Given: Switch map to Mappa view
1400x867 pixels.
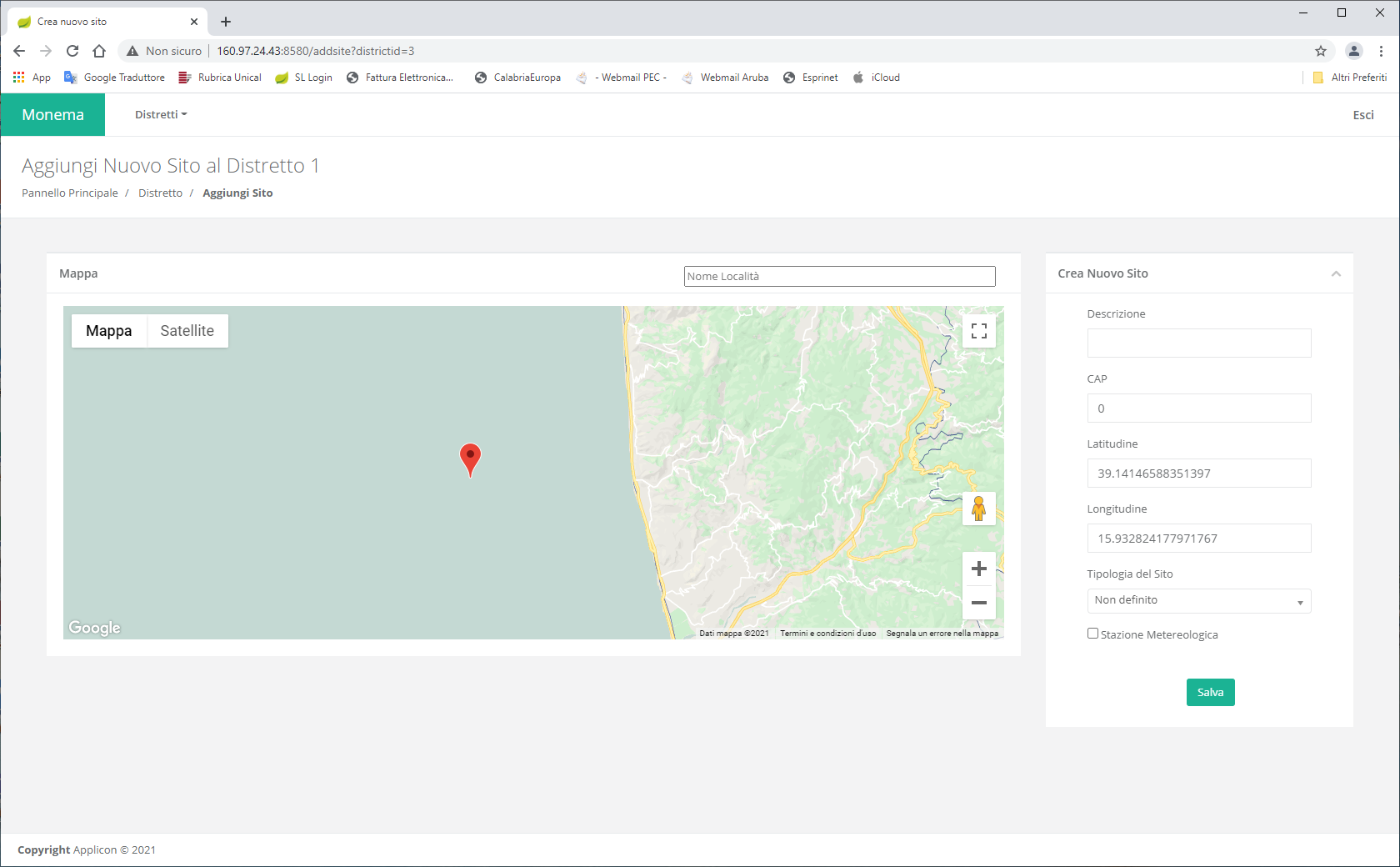Looking at the screenshot, I should (x=108, y=331).
